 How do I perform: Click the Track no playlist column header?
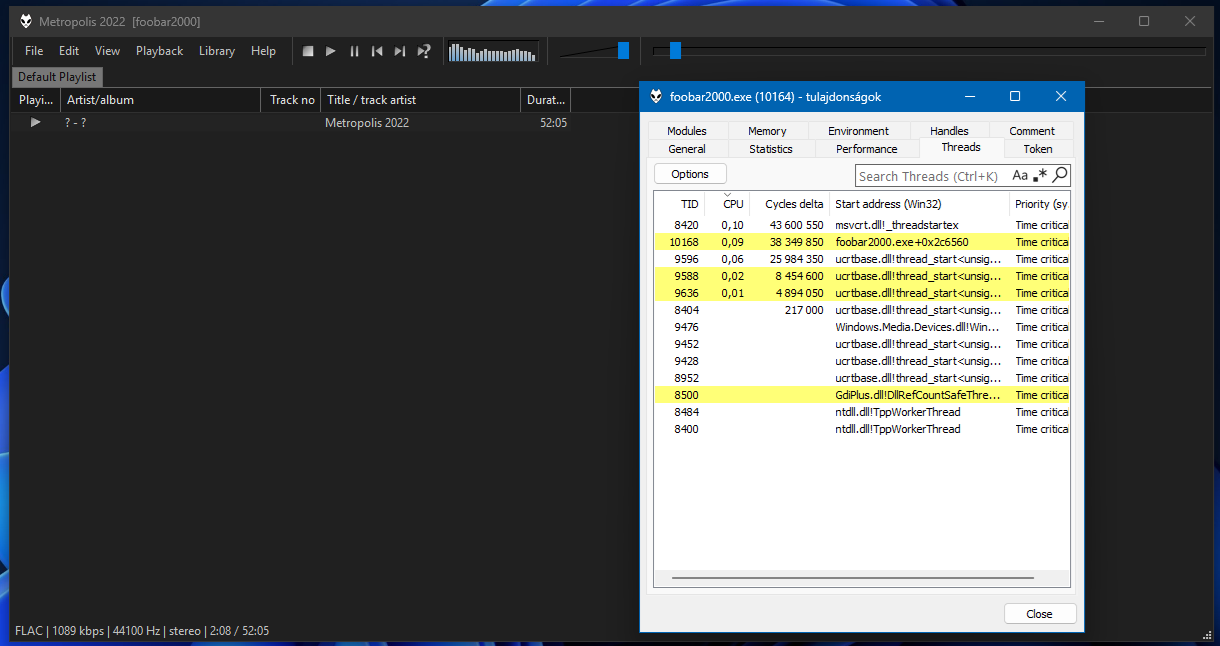click(292, 100)
